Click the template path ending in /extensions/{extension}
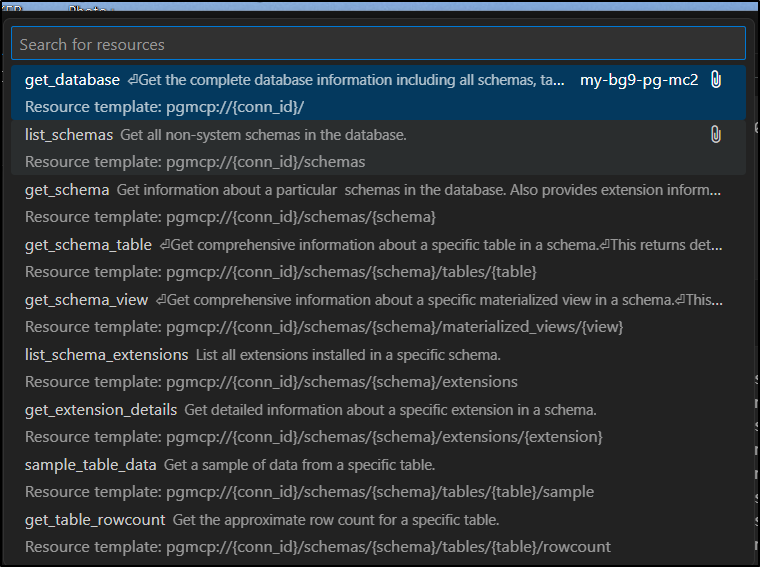 [313, 437]
